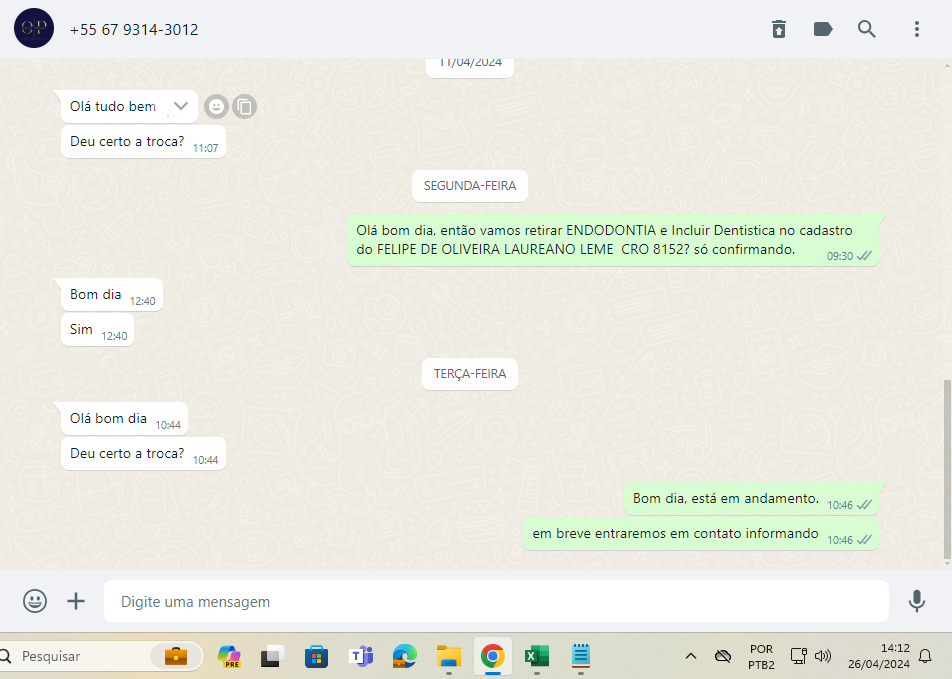This screenshot has height=679, width=952.
Task: Switch to Google Chrome on taskbar
Action: (492, 657)
